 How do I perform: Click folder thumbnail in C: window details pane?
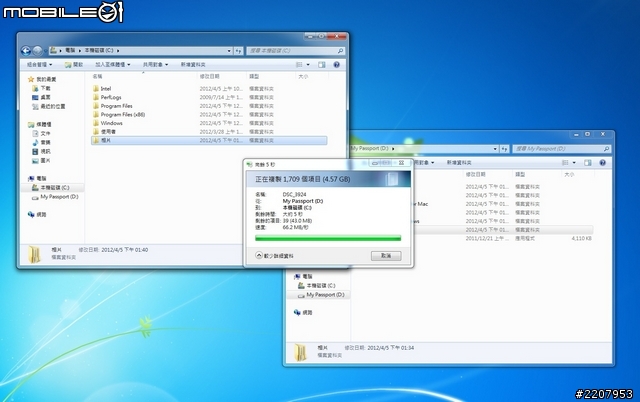coord(35,254)
